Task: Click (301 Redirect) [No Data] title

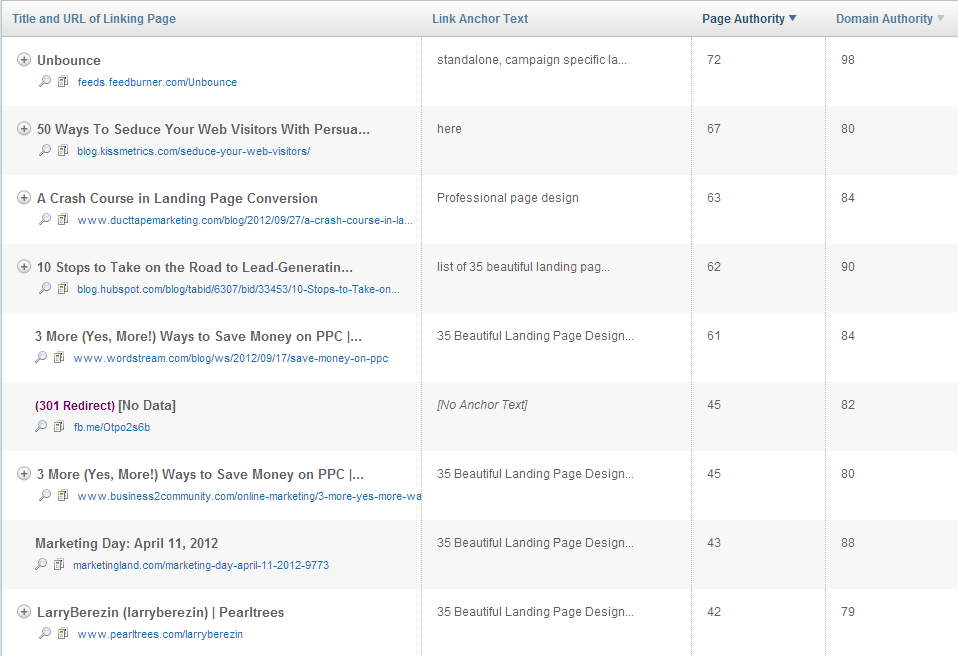Action: click(x=105, y=406)
